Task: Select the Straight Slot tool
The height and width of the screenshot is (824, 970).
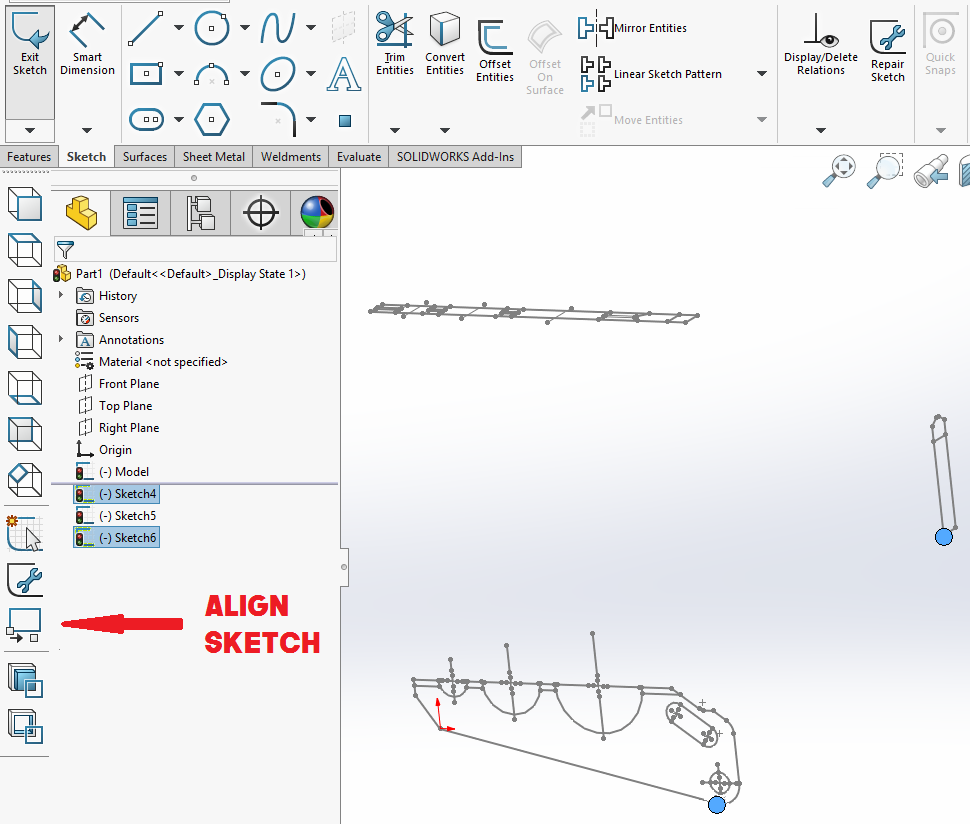Action: [147, 119]
